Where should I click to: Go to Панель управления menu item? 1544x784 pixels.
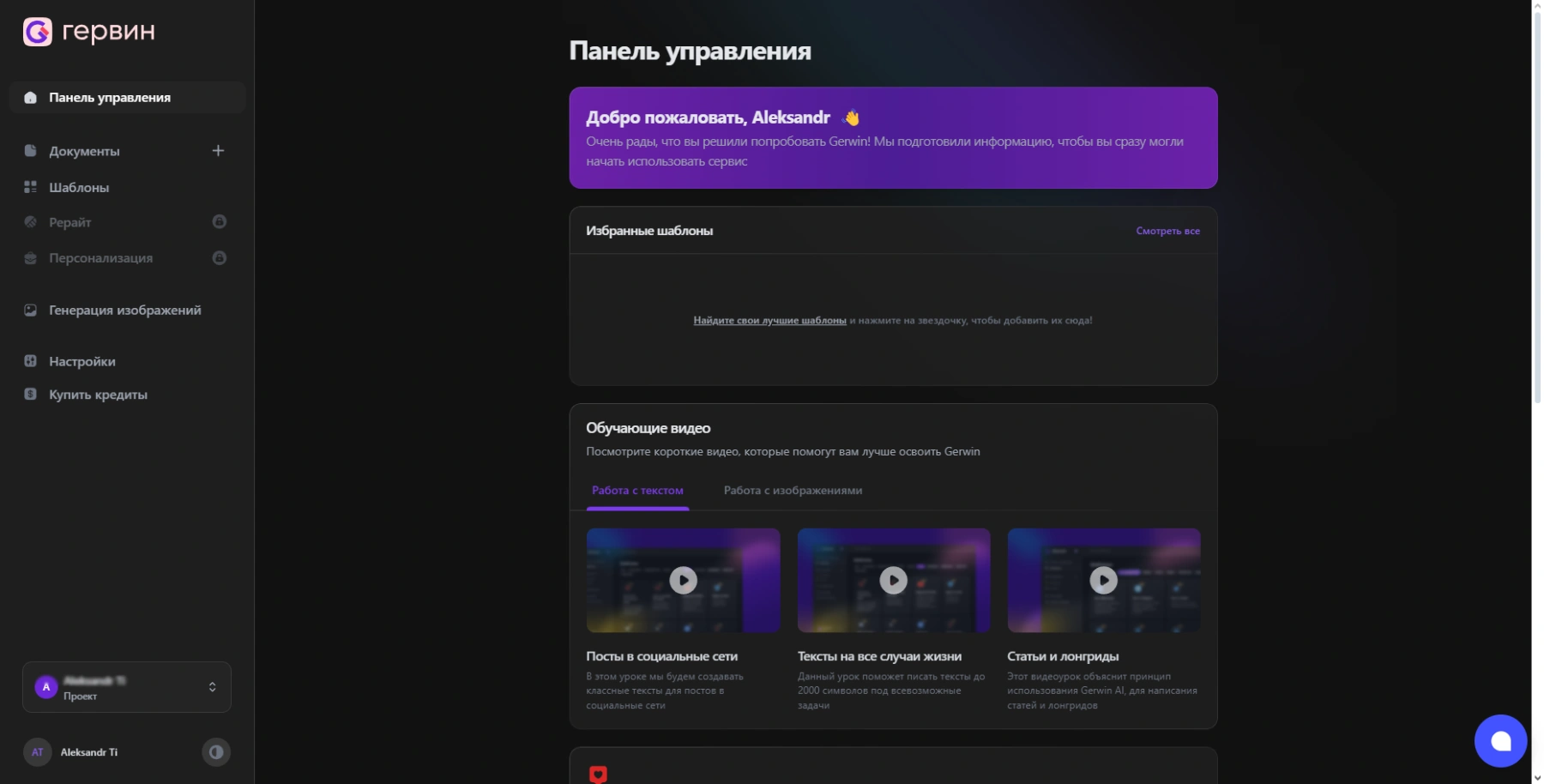click(x=110, y=98)
